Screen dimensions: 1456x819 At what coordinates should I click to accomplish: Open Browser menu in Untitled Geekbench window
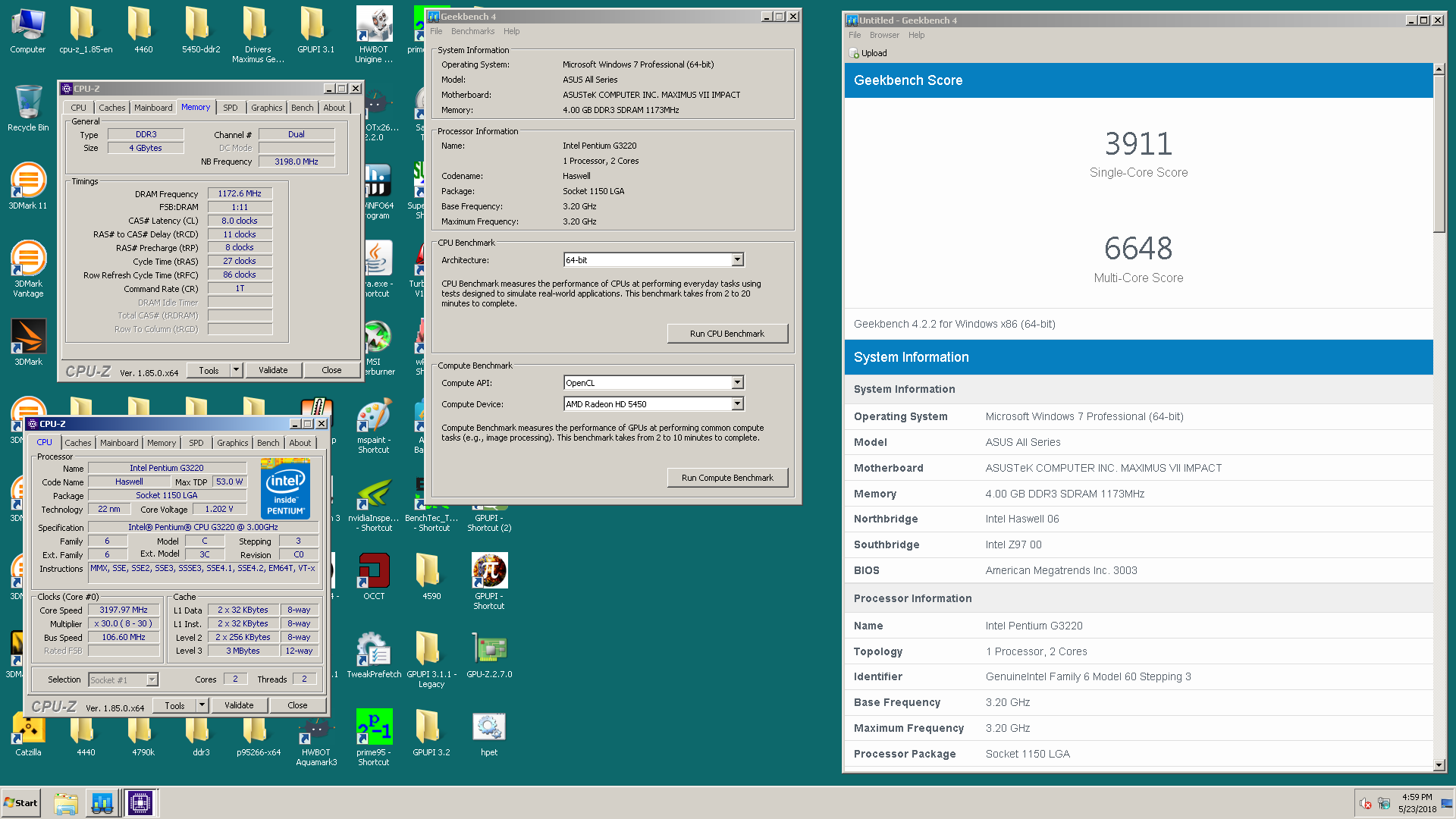(884, 35)
